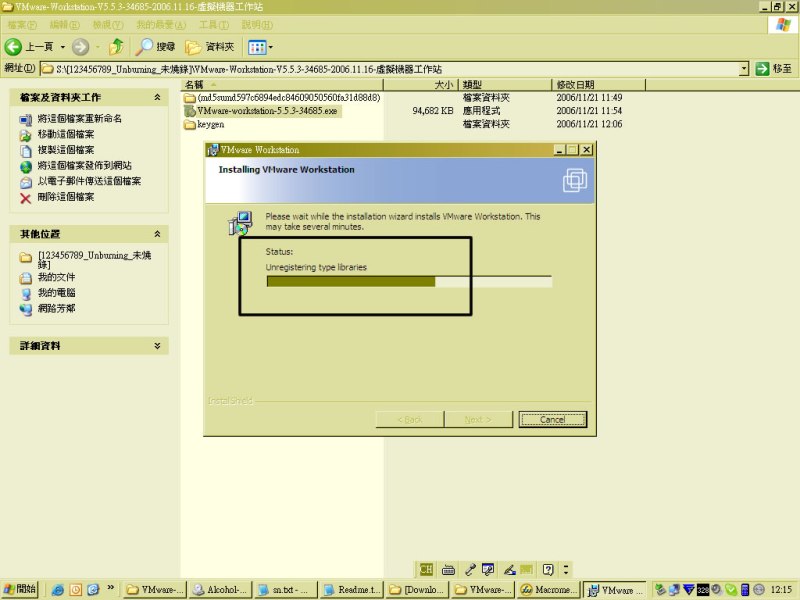
Task: Click 我的電腦 link in Other Places
Action: coord(56,293)
